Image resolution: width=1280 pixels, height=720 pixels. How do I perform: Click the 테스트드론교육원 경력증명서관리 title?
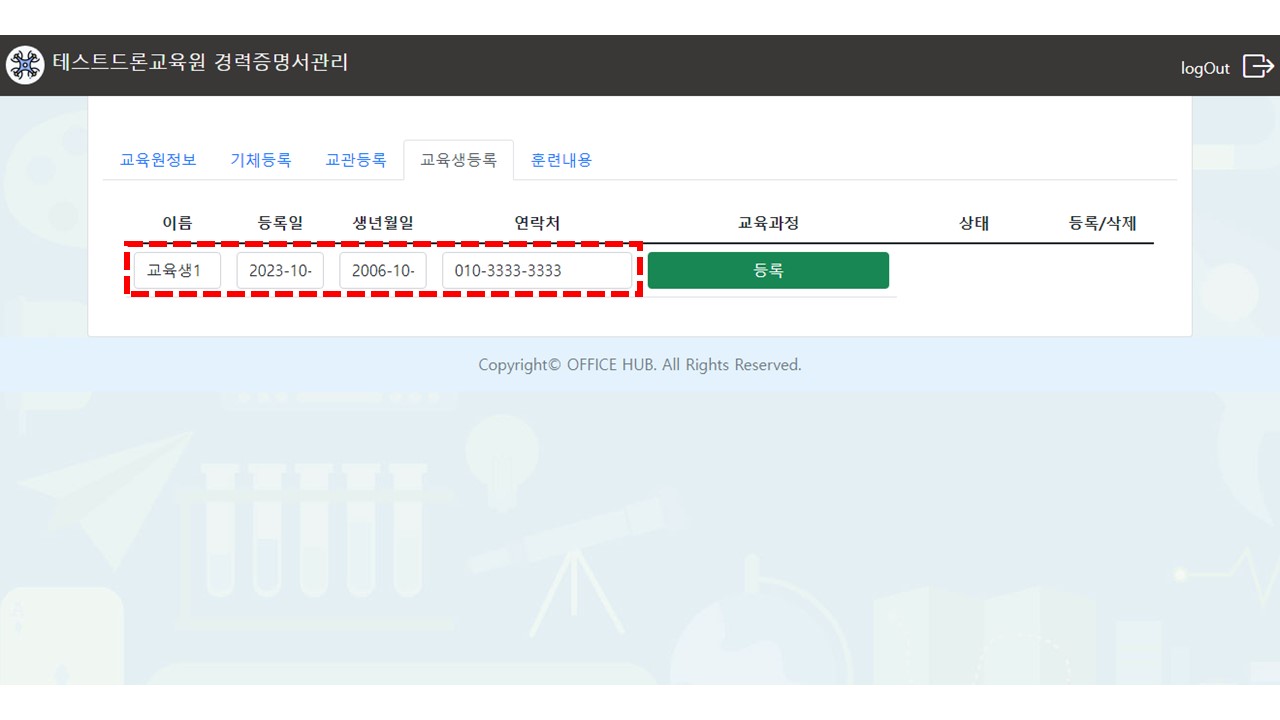coord(200,62)
